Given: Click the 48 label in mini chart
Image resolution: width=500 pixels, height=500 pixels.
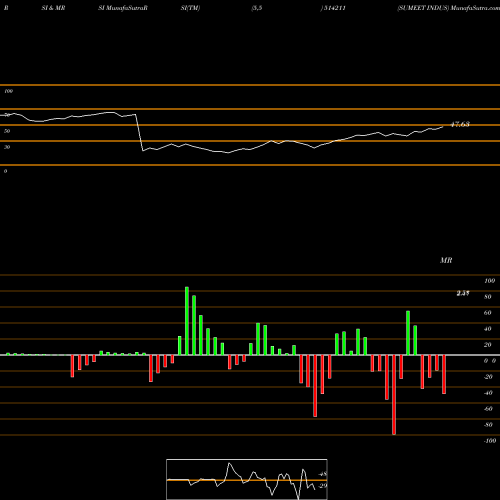Looking at the screenshot, I should click(x=323, y=474).
